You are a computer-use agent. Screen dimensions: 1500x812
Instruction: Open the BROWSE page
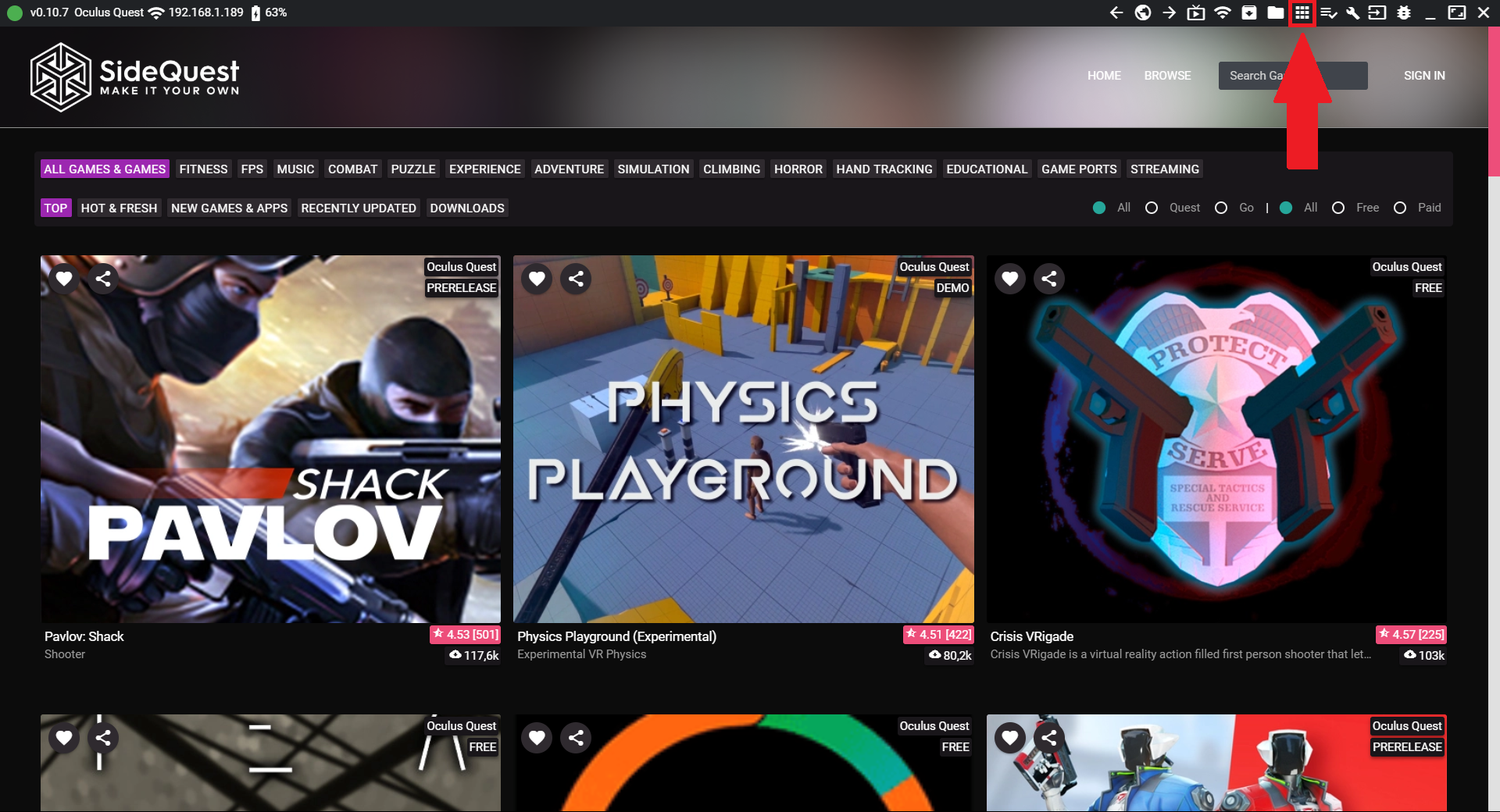[x=1167, y=76]
